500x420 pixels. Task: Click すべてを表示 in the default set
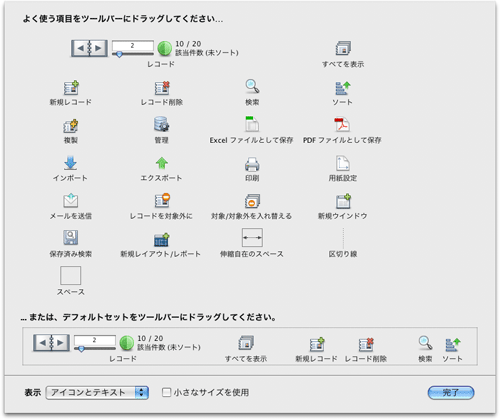coord(246,343)
